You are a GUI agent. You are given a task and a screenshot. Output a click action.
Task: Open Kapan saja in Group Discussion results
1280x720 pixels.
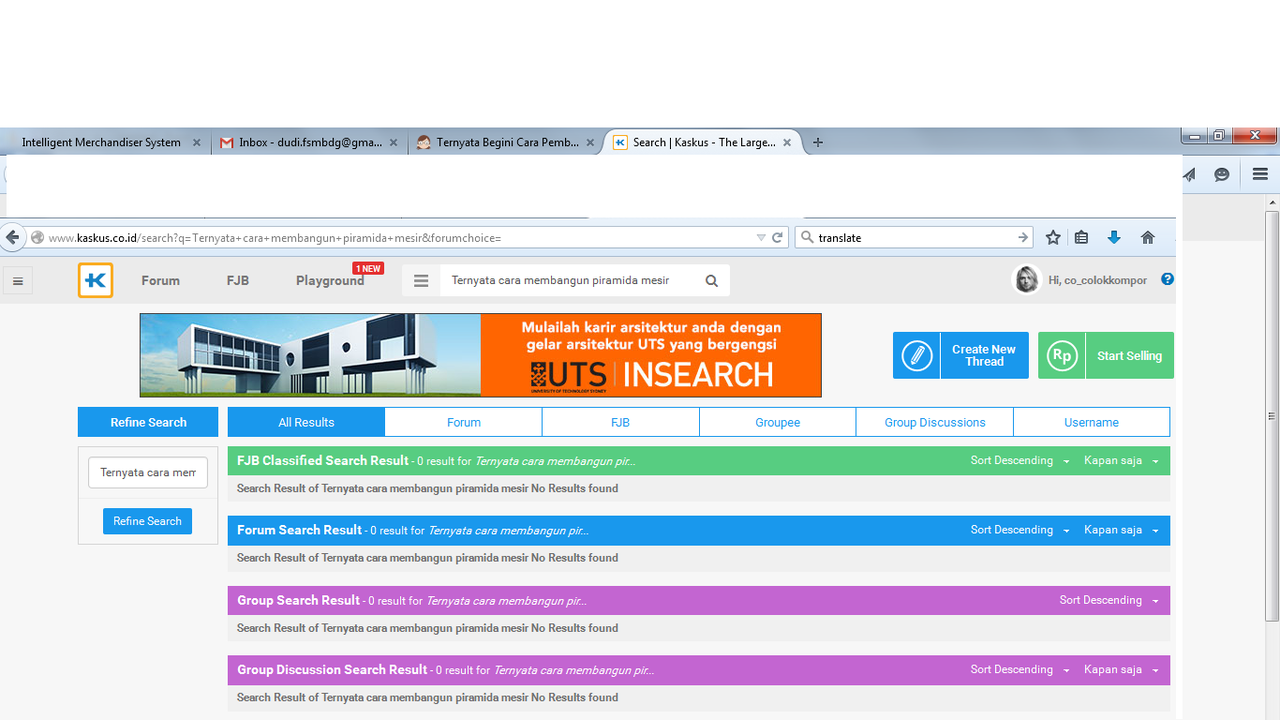[1121, 670]
